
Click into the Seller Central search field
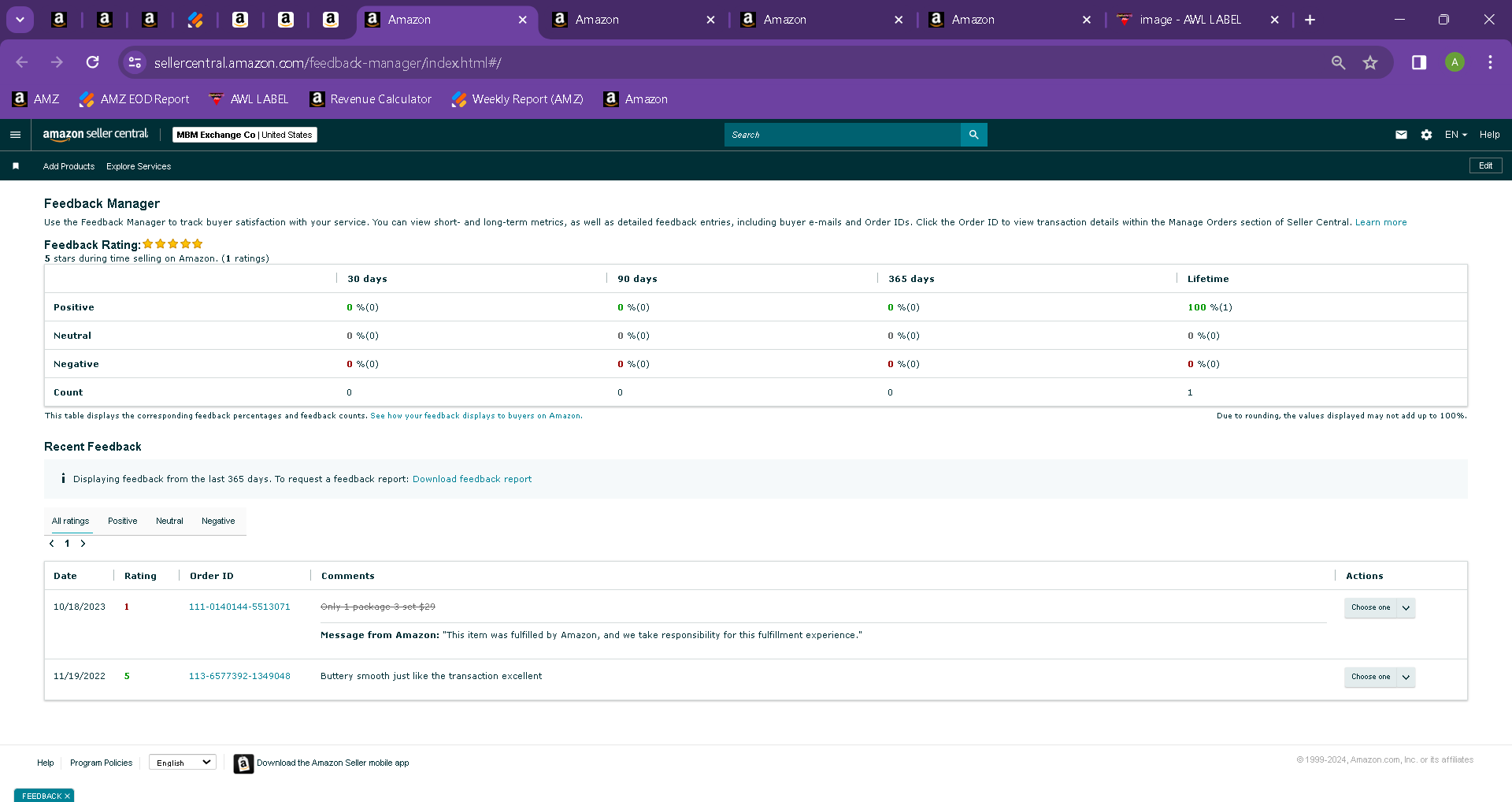point(842,135)
